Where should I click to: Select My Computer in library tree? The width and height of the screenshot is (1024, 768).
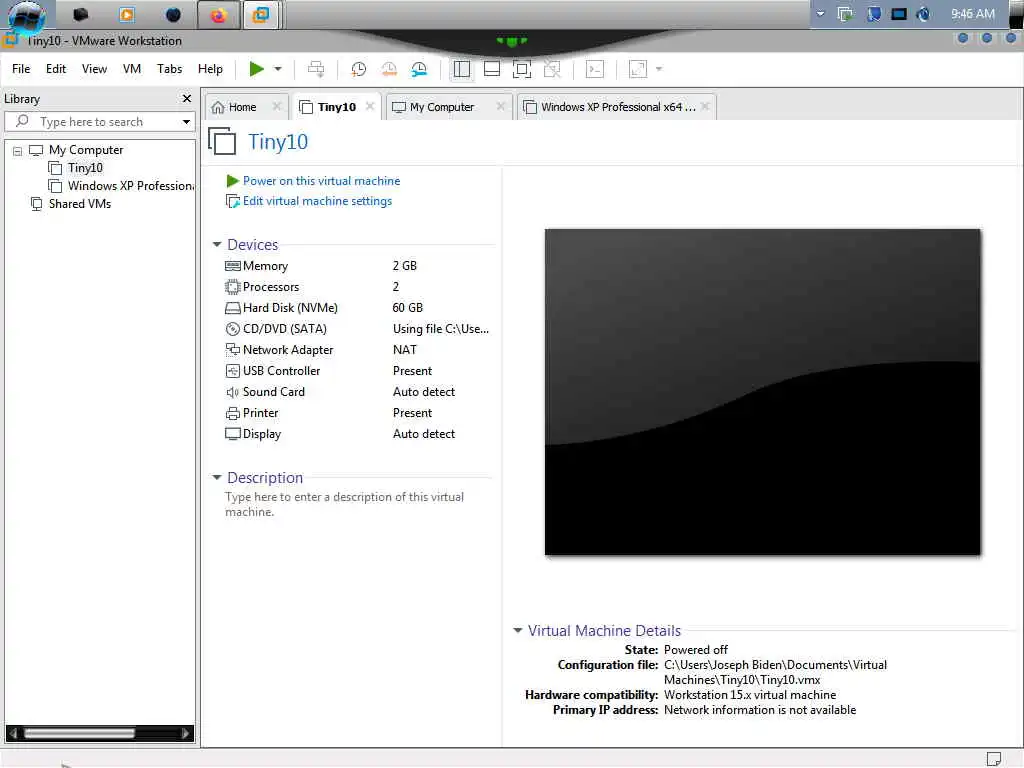86,150
